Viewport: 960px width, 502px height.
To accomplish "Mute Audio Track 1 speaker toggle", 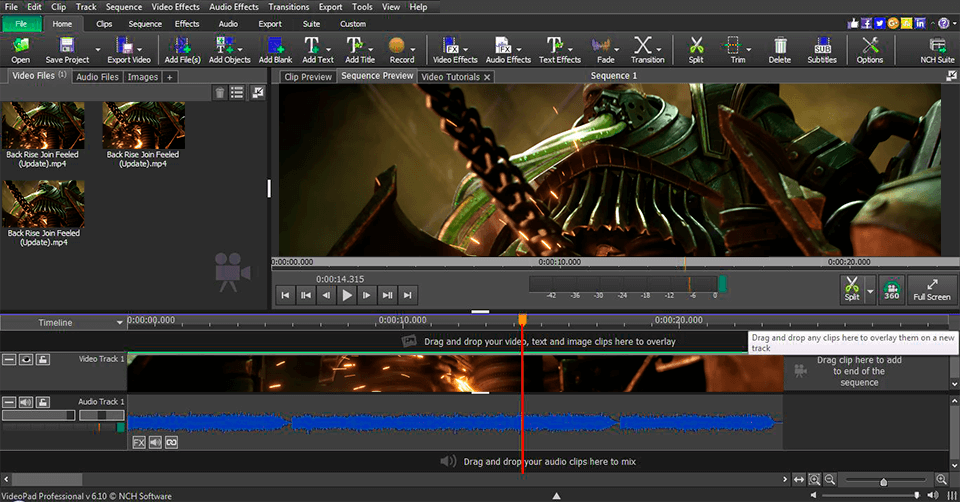I will pos(26,402).
